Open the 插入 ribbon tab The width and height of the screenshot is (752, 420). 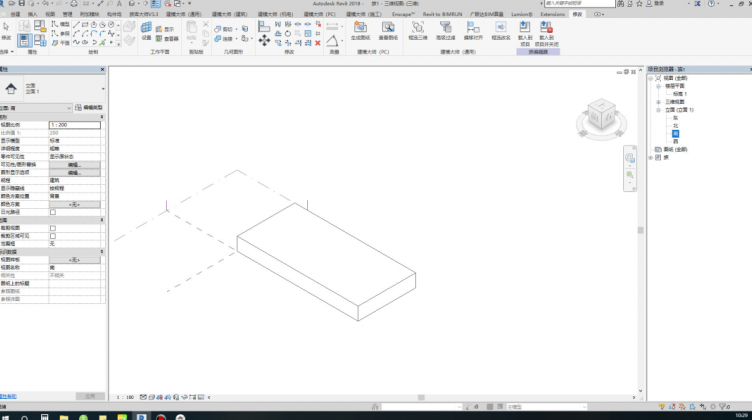(33, 14)
